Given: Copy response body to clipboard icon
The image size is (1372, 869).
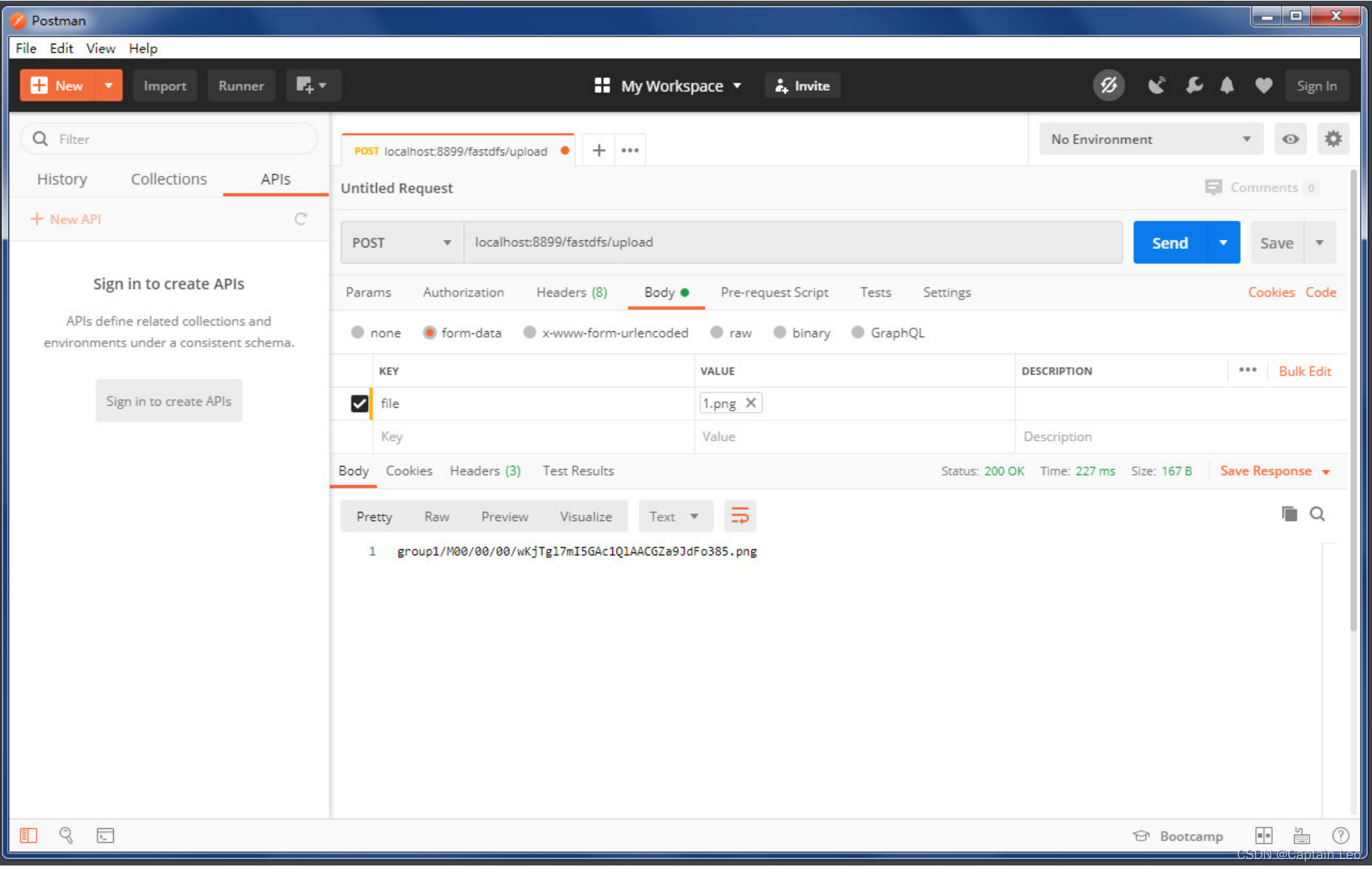Looking at the screenshot, I should (1289, 514).
